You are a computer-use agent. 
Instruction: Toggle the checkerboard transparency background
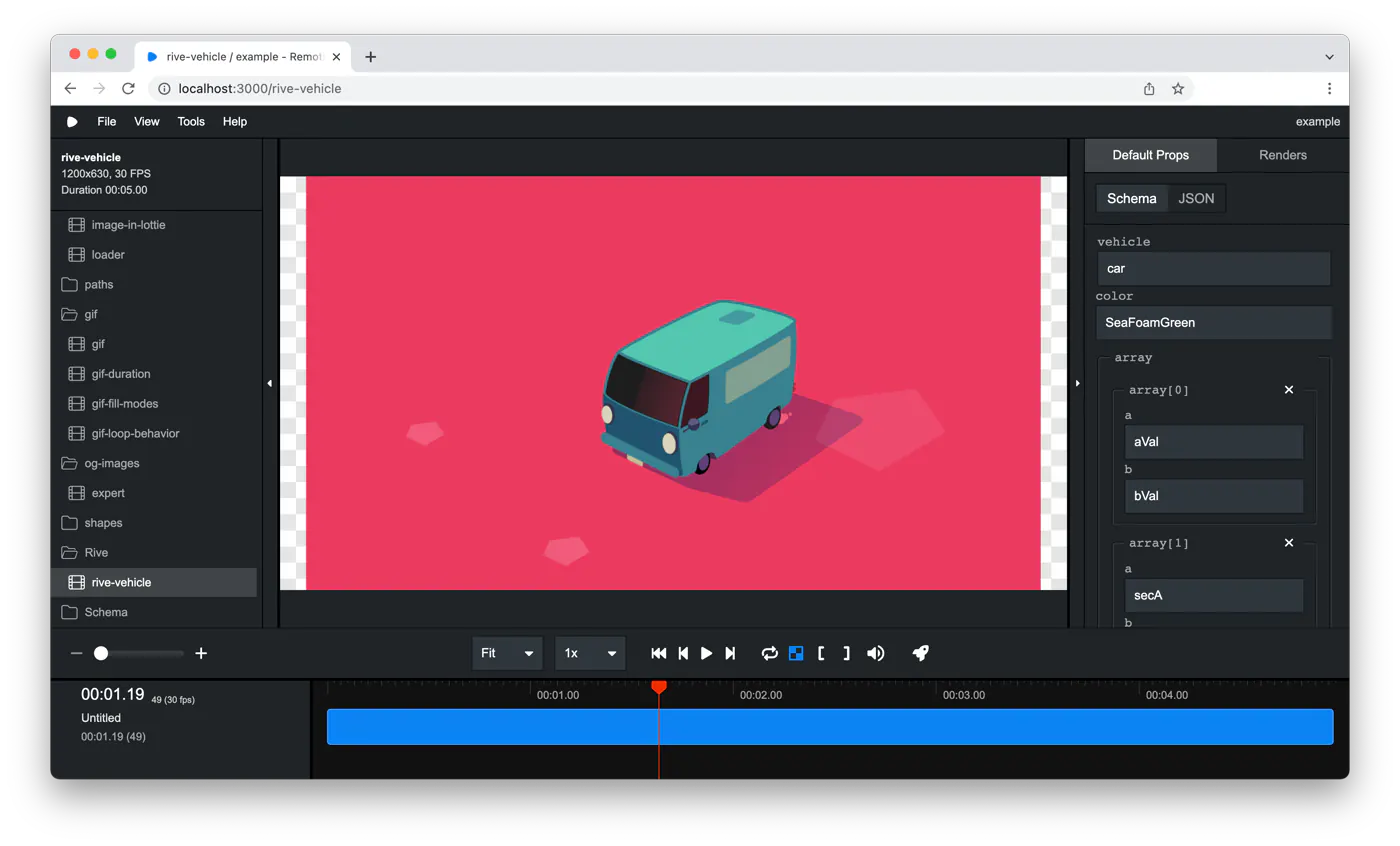(796, 653)
